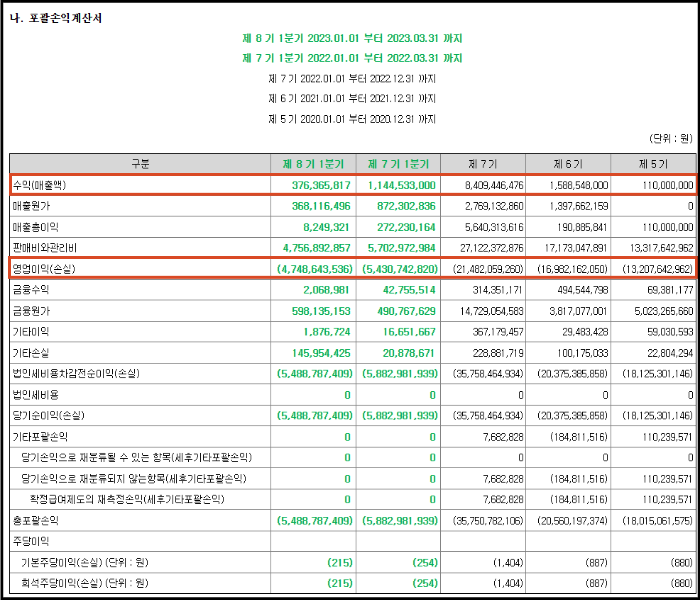This screenshot has height=600, width=700.
Task: Click the 제 6 기 column header
Action: (568, 164)
